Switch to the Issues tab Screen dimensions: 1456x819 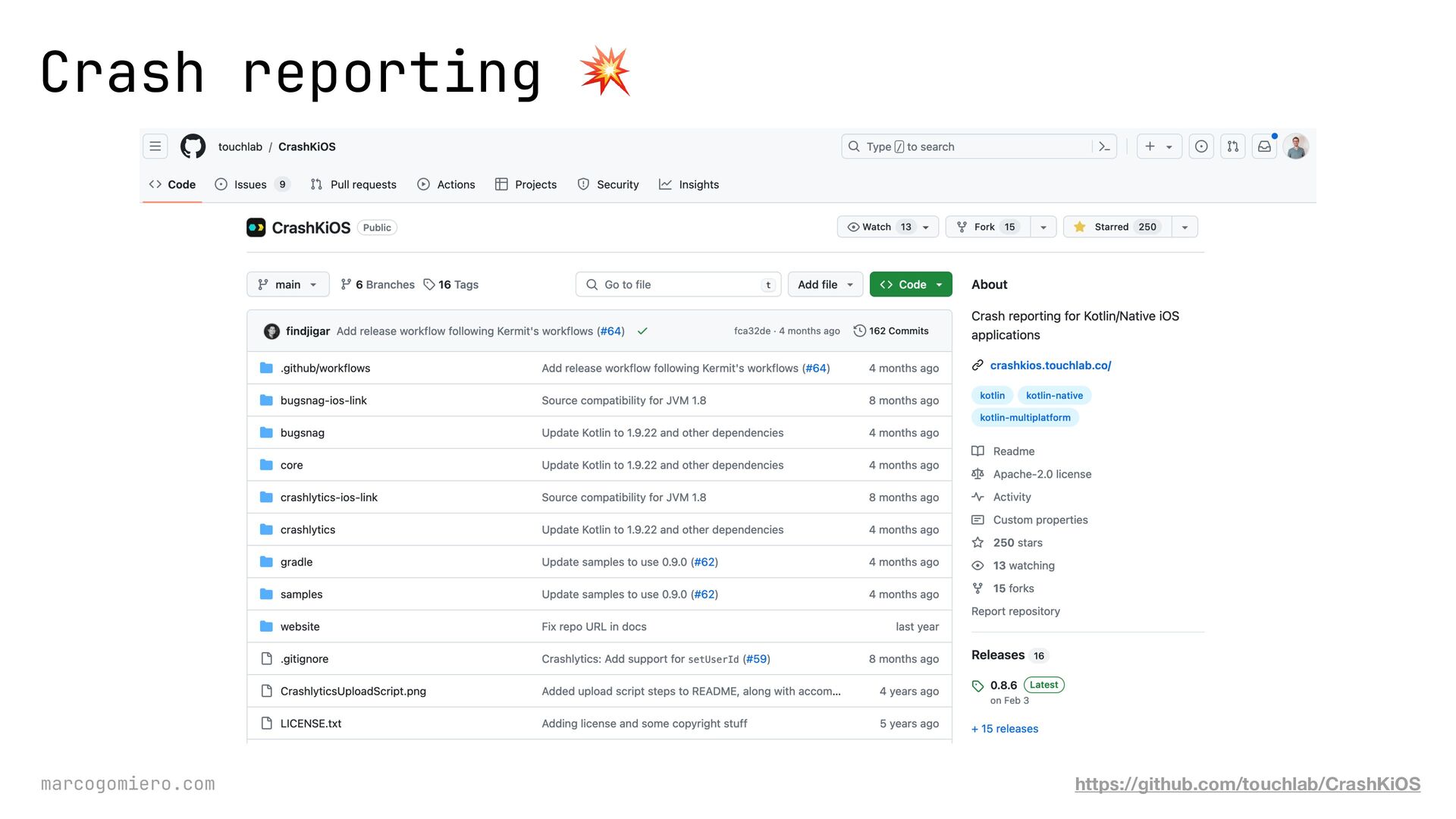253,184
